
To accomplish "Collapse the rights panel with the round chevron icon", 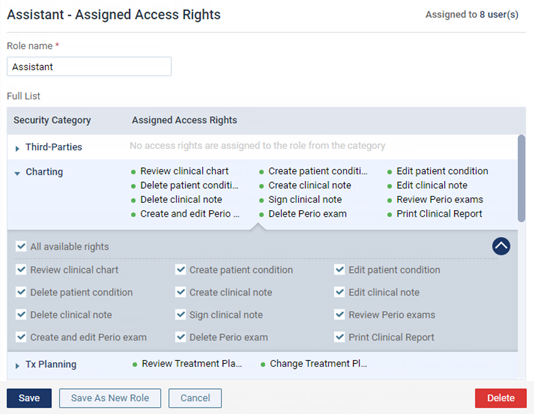I will pyautogui.click(x=501, y=246).
